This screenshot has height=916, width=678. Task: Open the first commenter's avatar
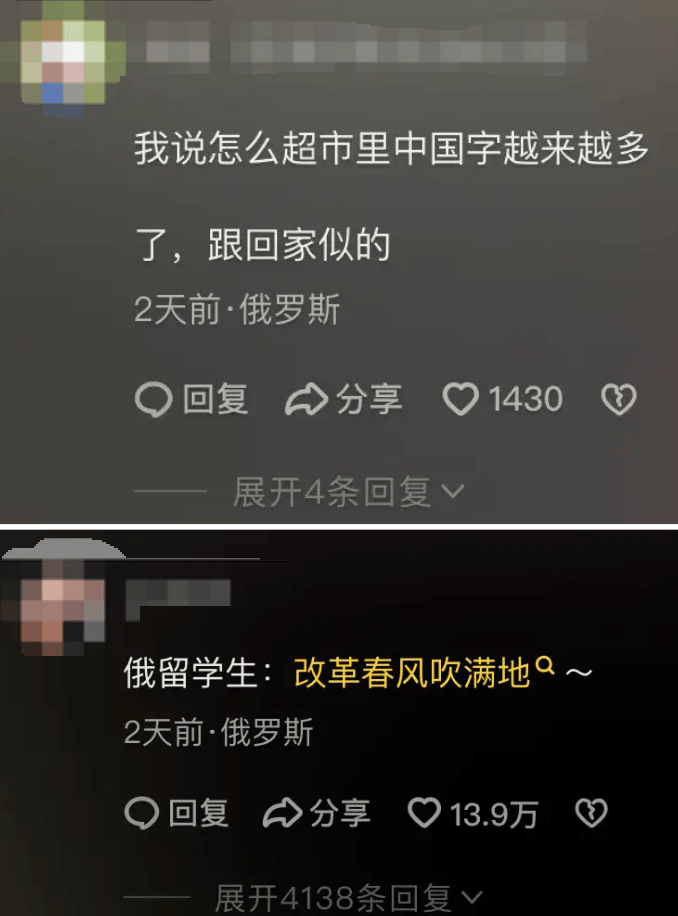63,58
